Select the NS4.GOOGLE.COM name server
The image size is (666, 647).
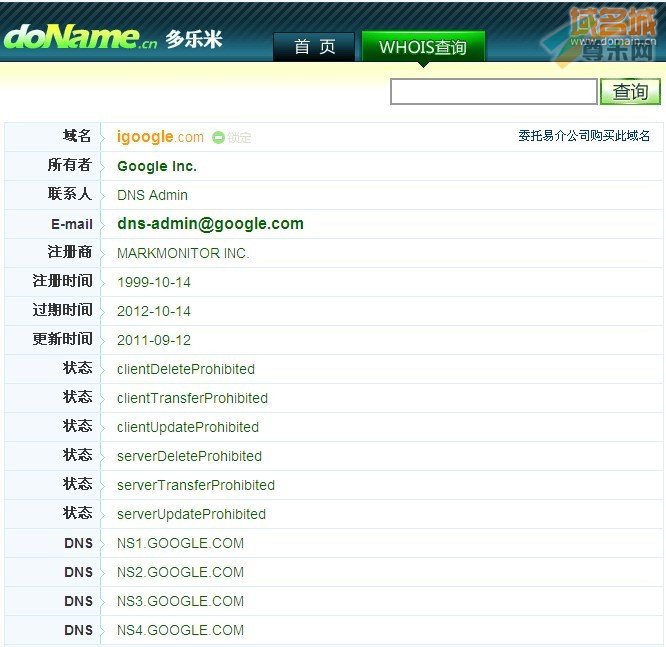[x=181, y=630]
